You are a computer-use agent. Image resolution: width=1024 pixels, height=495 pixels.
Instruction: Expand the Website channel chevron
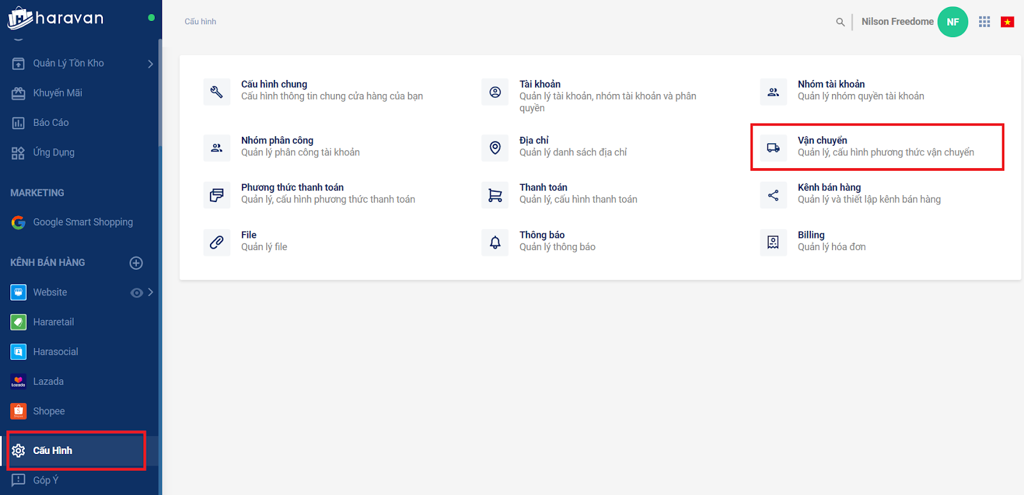pyautogui.click(x=151, y=293)
